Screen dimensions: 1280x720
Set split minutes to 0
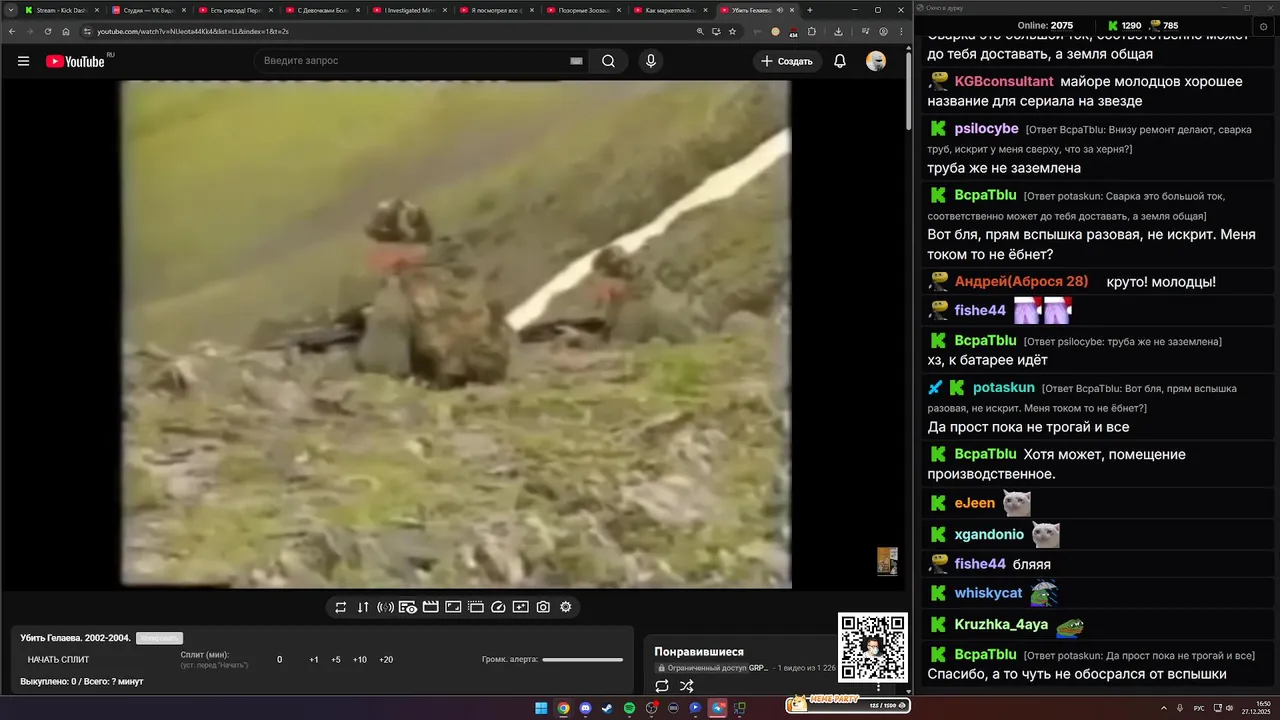tap(280, 660)
